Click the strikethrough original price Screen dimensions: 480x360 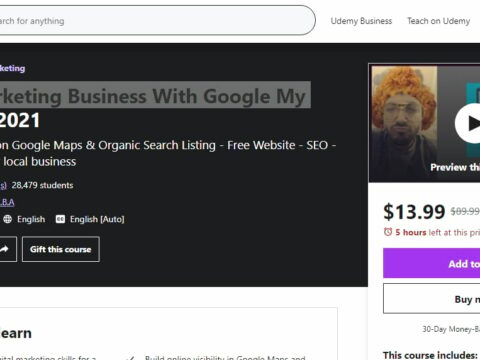coord(465,211)
